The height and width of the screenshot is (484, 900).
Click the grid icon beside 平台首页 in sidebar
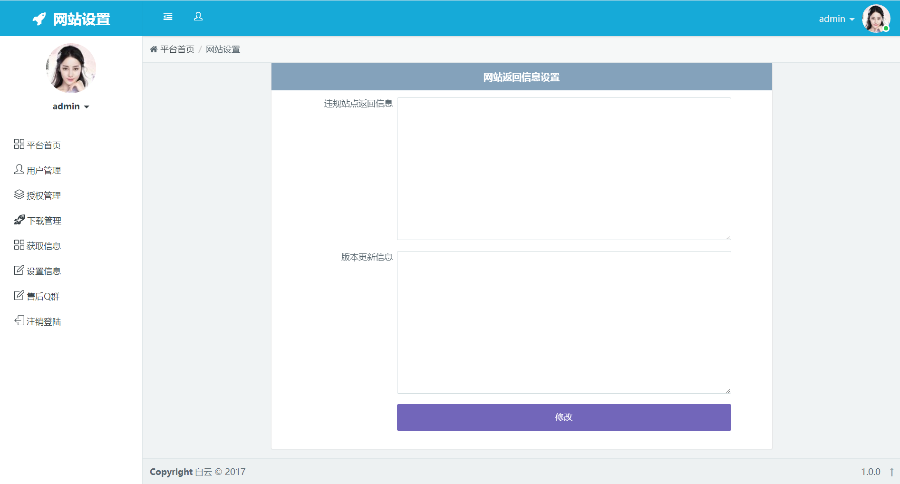(x=19, y=144)
